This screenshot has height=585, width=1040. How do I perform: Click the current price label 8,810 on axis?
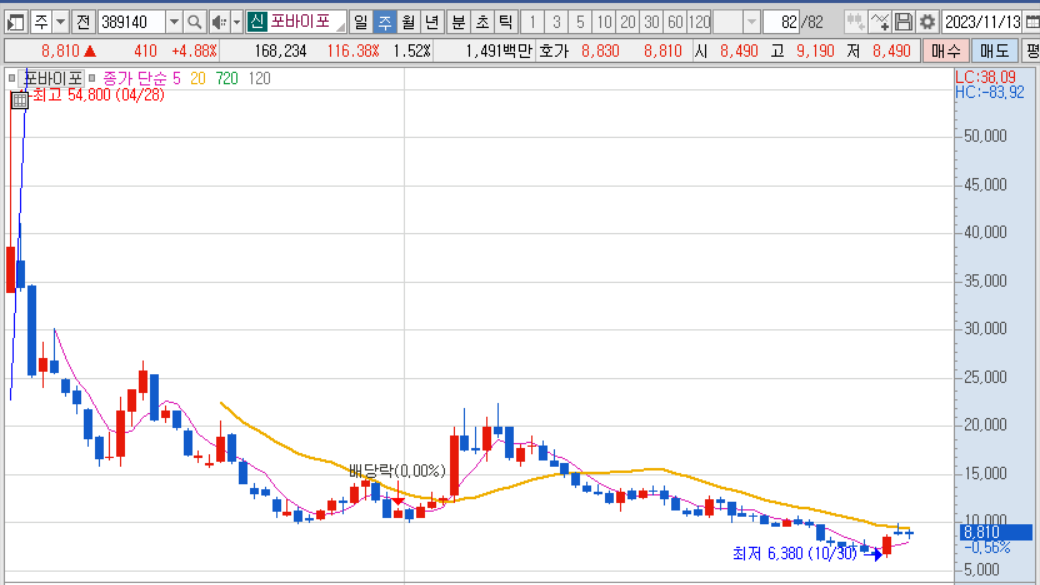click(x=996, y=532)
